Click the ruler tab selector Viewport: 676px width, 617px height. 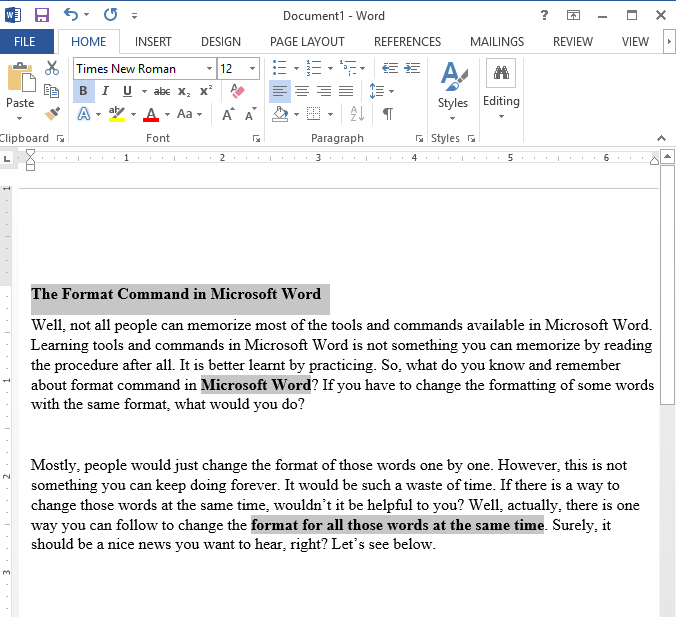[6, 159]
